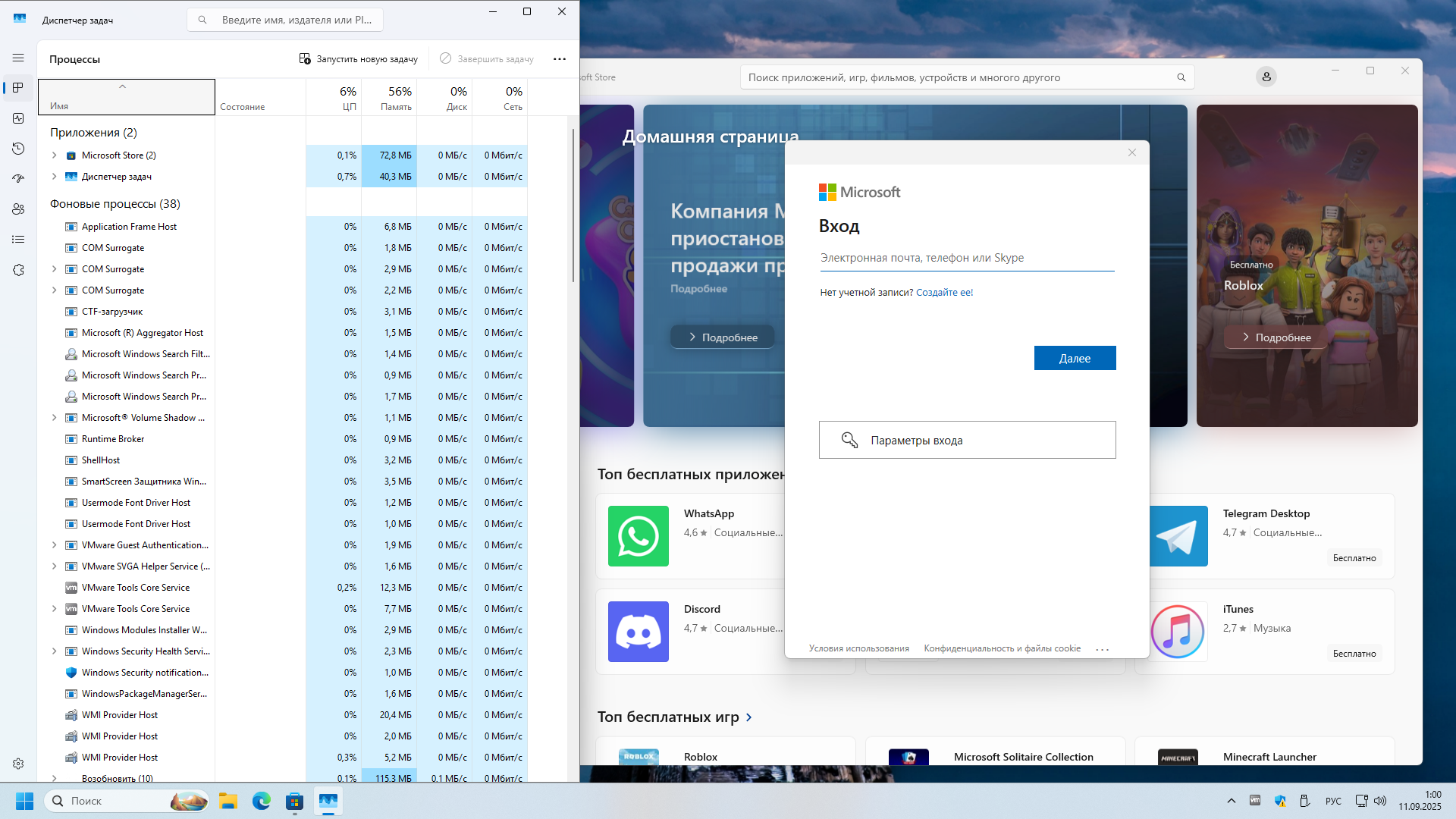
Task: Click Далее button in sign-in dialog
Action: (1075, 358)
